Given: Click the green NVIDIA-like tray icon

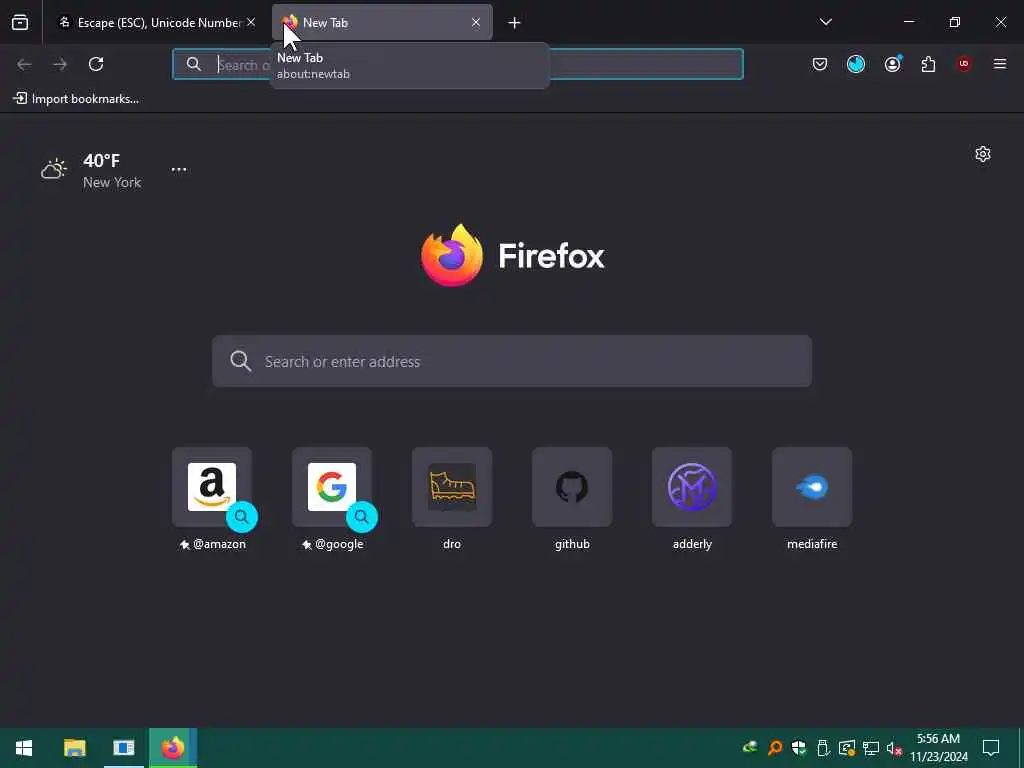Looking at the screenshot, I should coord(750,747).
